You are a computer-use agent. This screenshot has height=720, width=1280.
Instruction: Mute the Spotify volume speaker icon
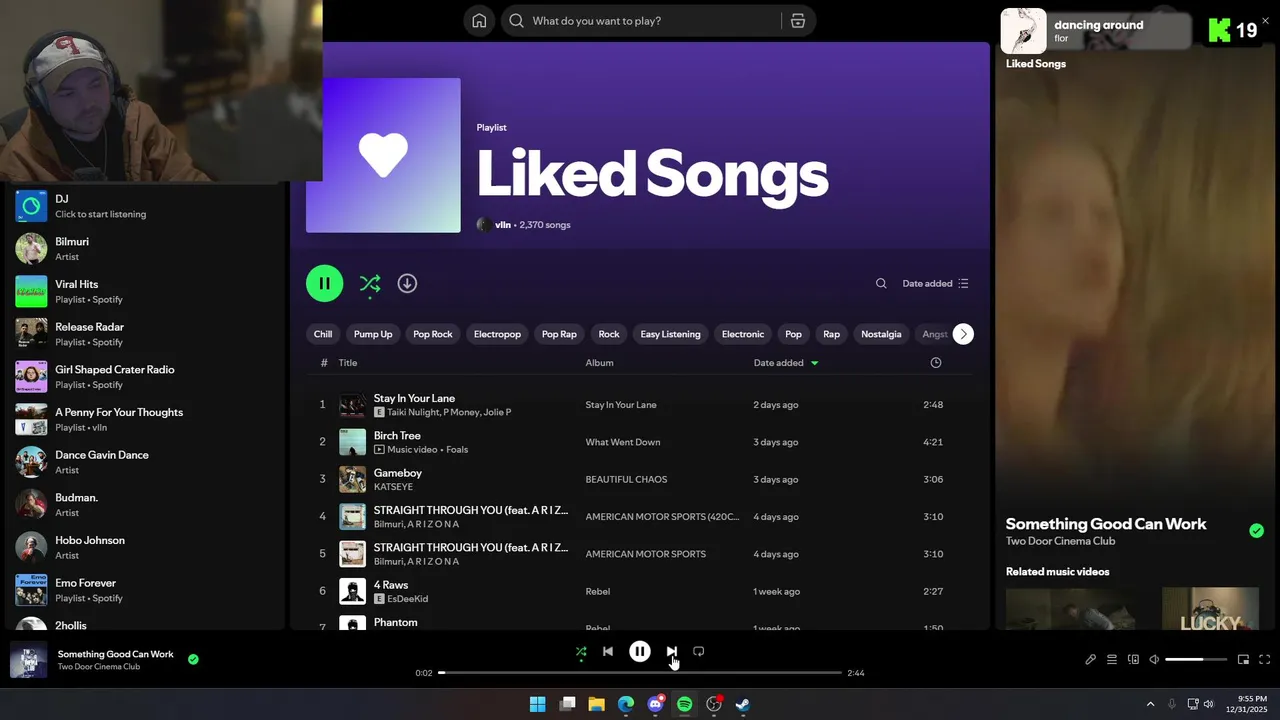[1154, 659]
